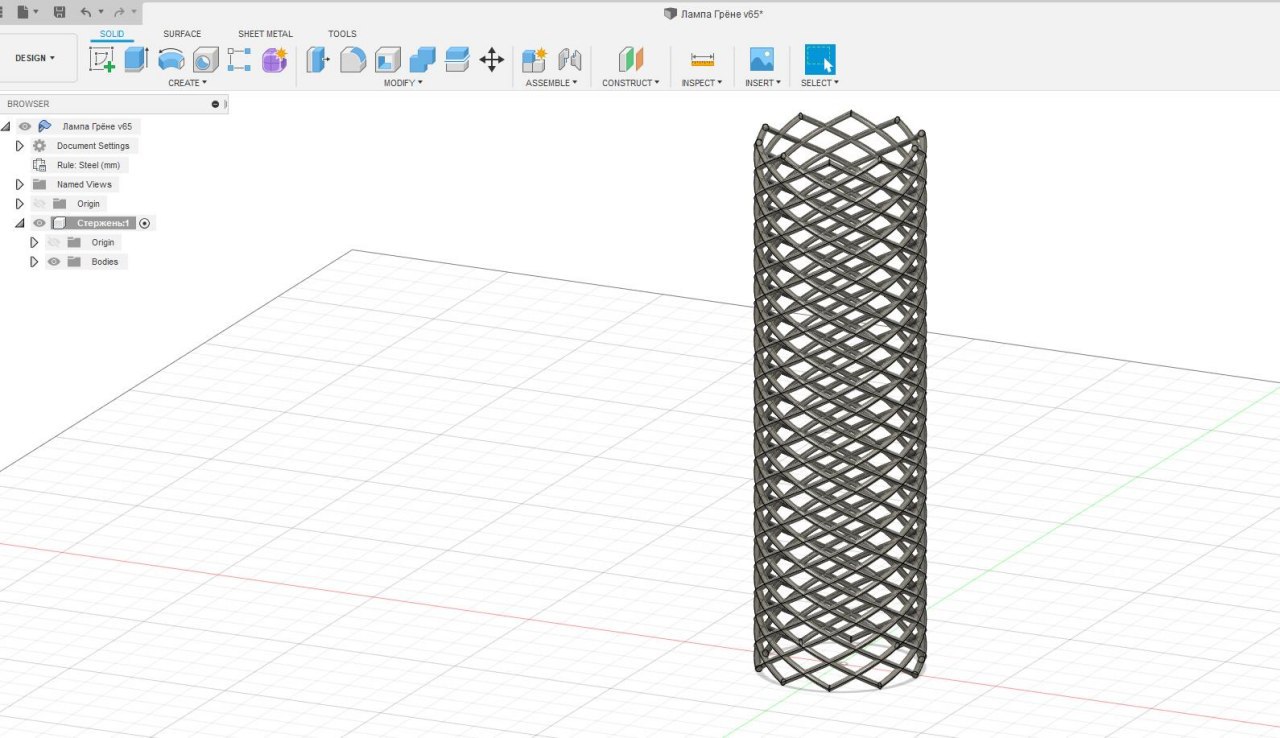Select the Extrude tool

click(136, 59)
